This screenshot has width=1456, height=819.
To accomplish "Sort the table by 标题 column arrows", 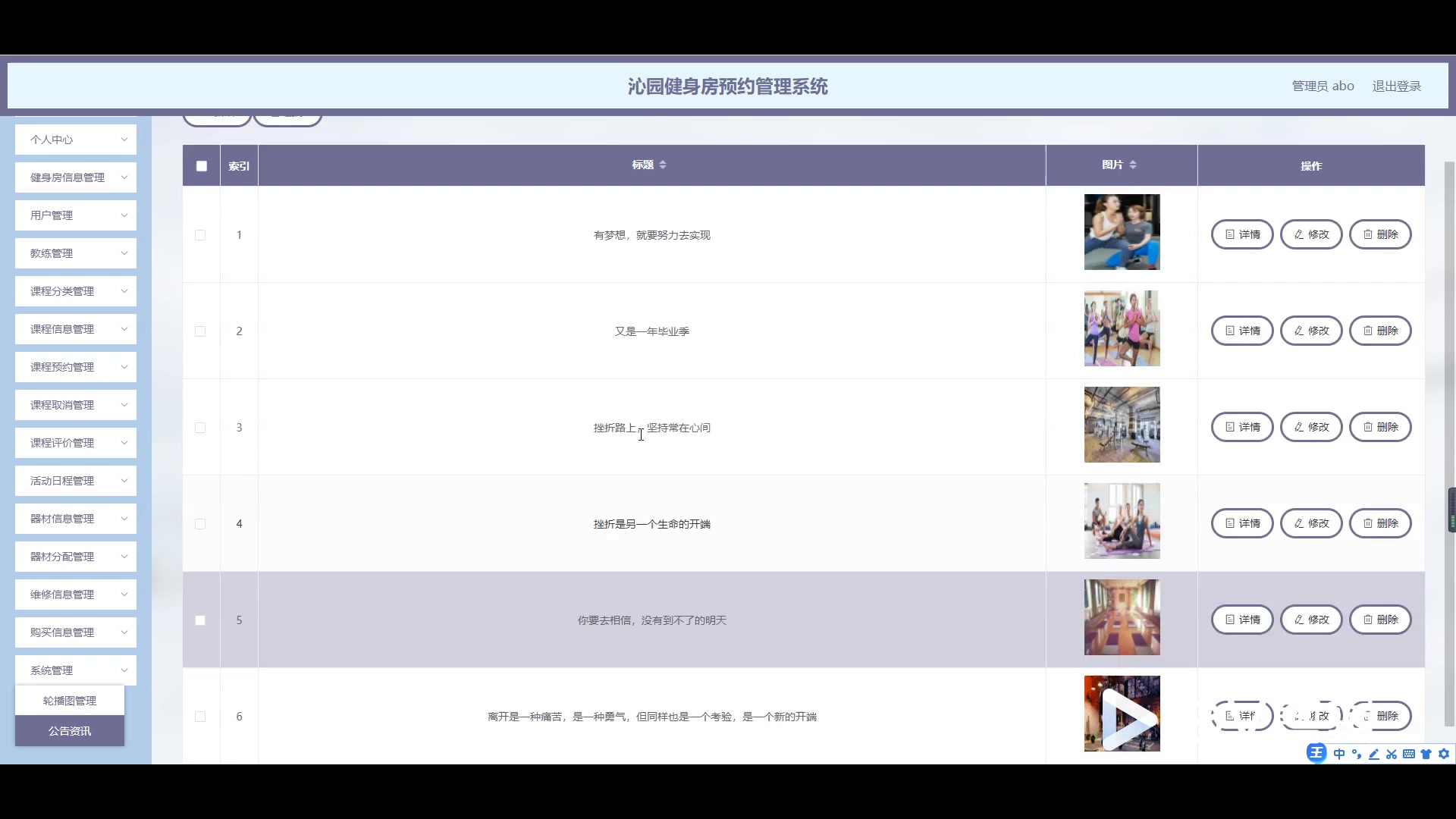I will (663, 165).
